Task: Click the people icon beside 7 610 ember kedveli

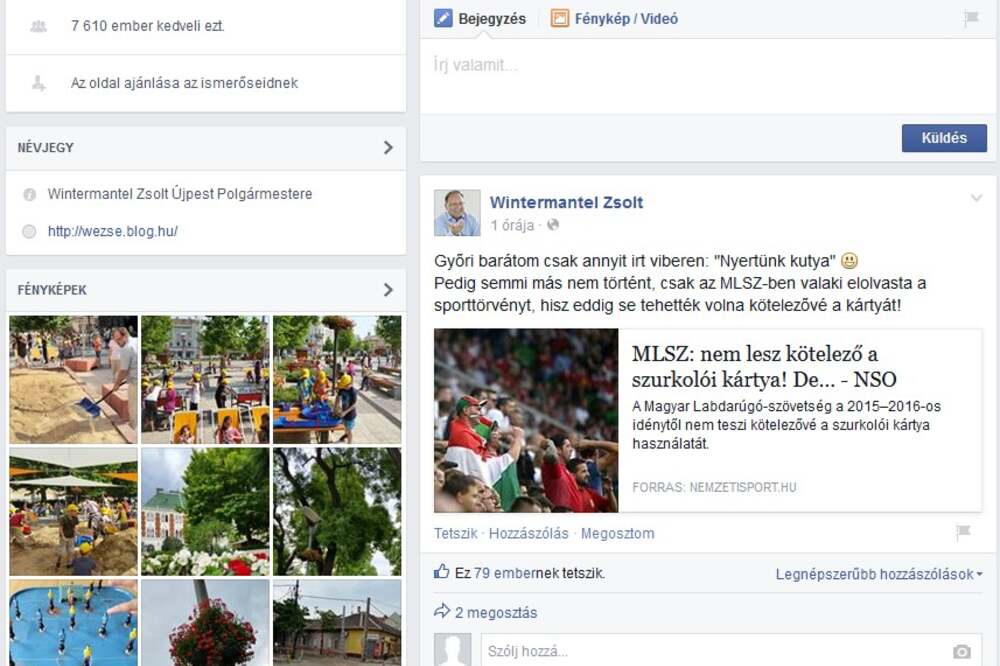Action: click(x=38, y=26)
